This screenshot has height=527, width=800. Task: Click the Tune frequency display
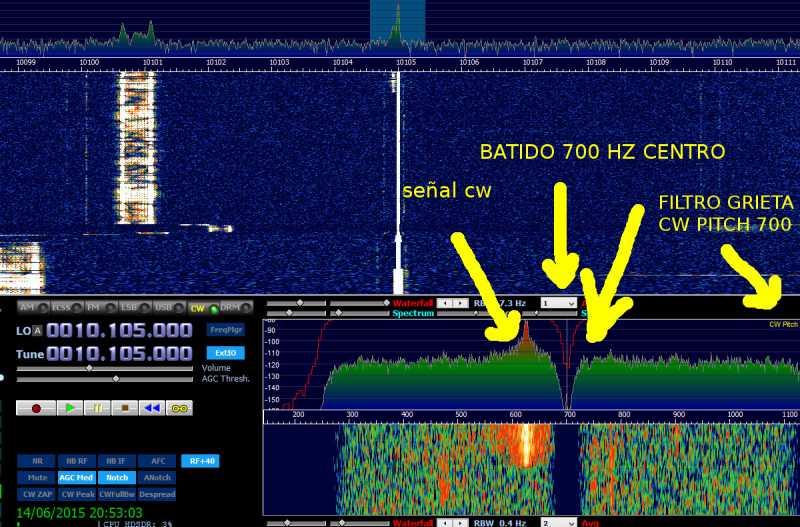tap(119, 354)
